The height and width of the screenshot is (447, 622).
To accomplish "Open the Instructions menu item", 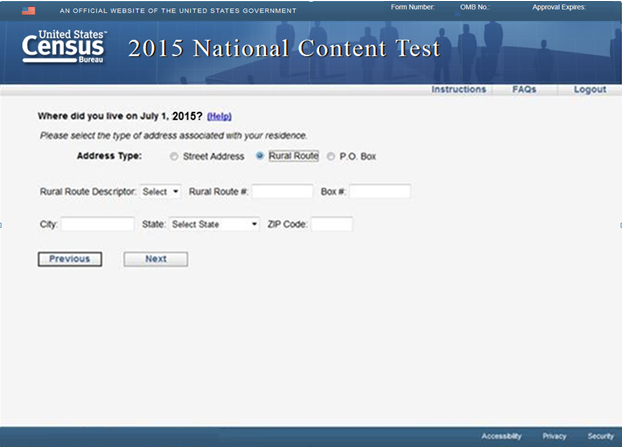I will tap(459, 89).
